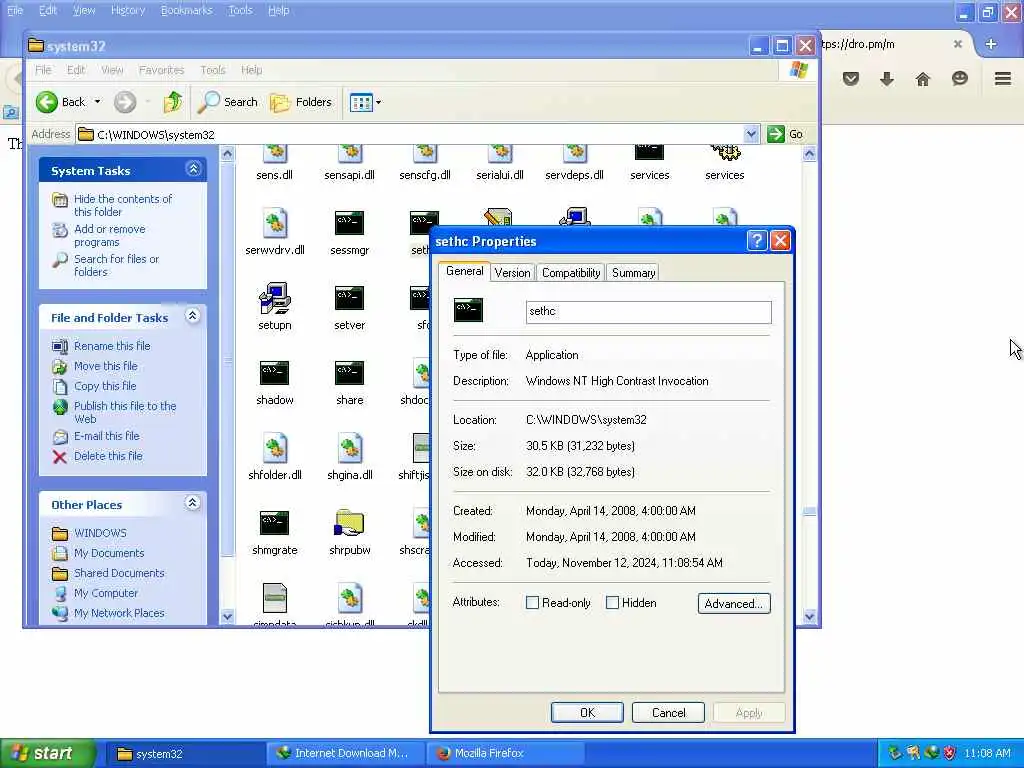
Task: Select the sessmgr application icon
Action: (x=349, y=223)
